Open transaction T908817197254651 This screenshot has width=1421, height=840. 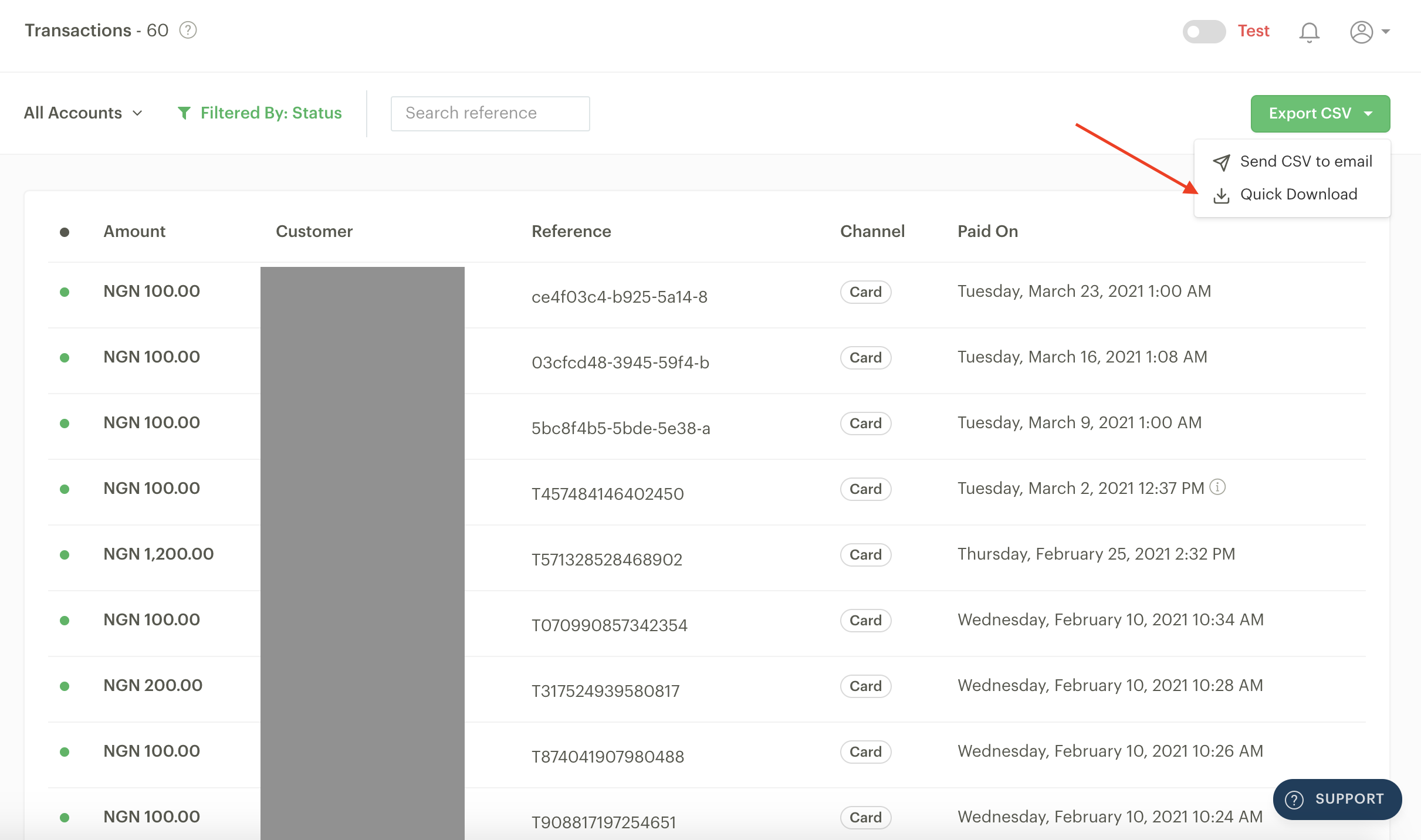point(604,822)
